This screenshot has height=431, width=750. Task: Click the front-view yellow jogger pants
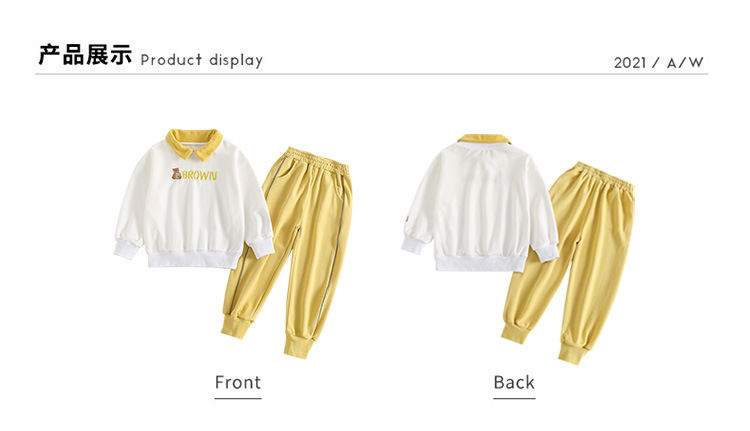pyautogui.click(x=289, y=252)
